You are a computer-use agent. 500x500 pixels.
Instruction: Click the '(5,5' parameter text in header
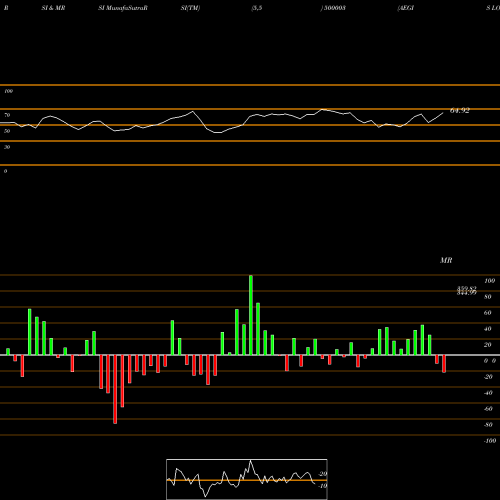257,8
